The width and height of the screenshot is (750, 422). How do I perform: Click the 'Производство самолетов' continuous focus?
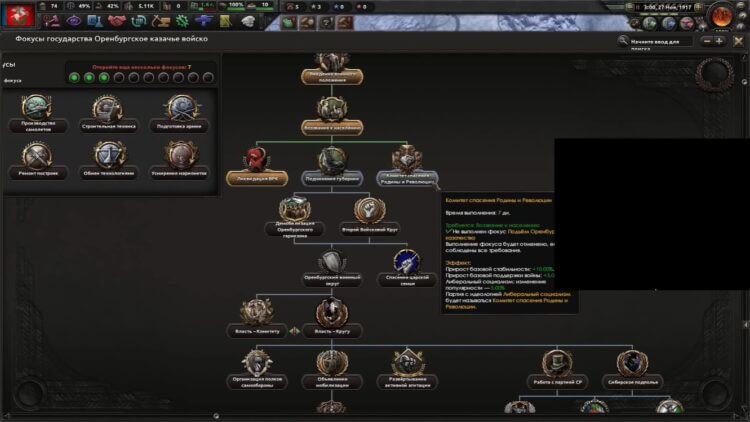[x=38, y=114]
